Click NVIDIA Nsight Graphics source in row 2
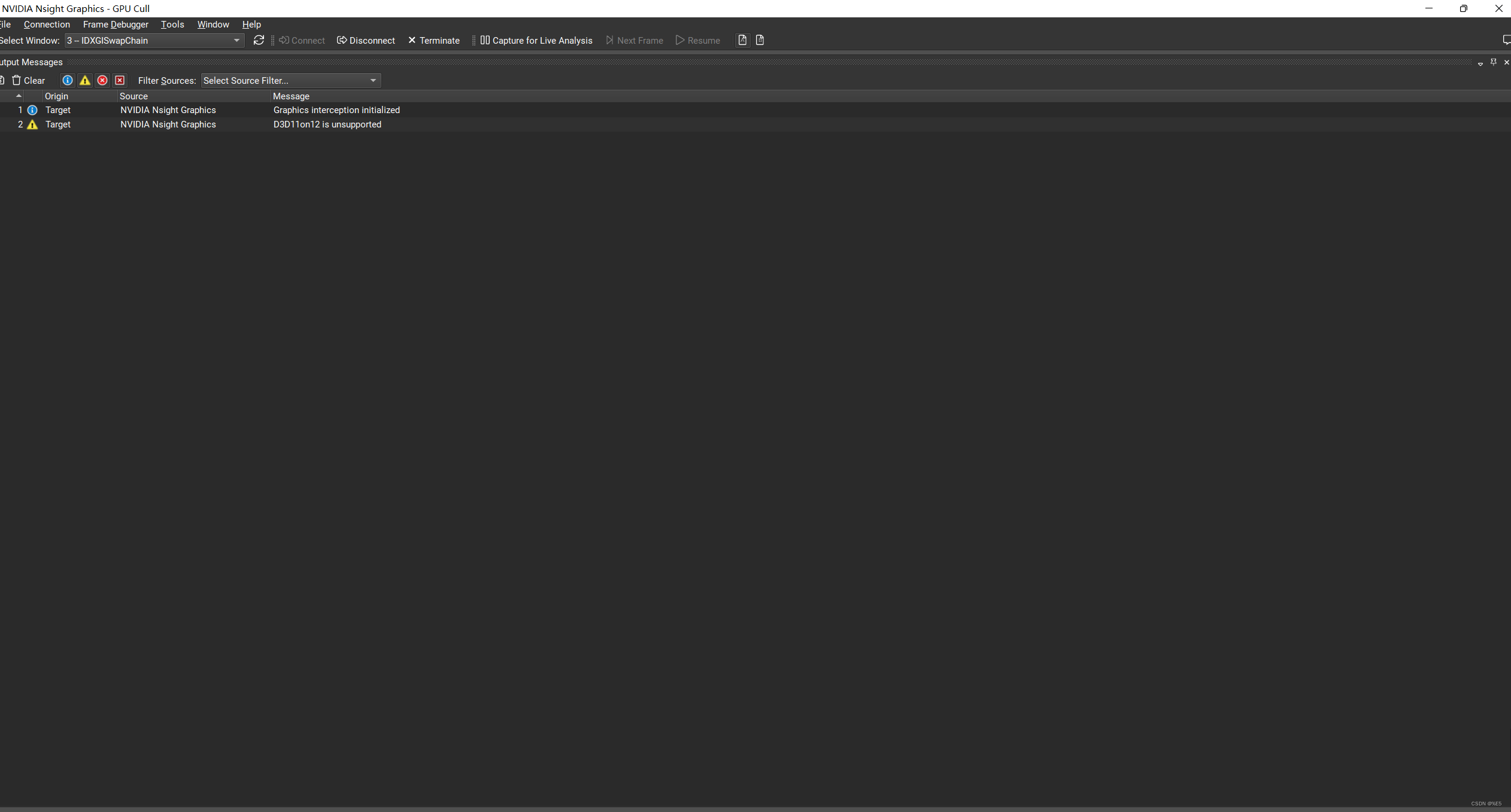This screenshot has height=812, width=1511. (x=168, y=124)
